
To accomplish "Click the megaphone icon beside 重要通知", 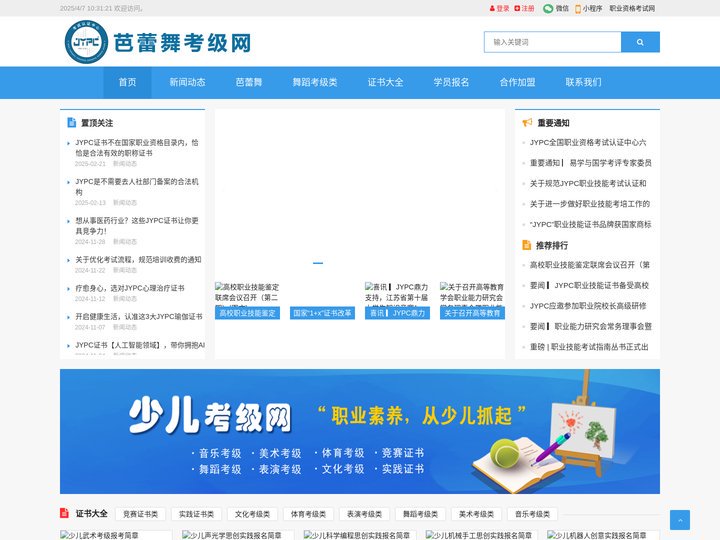I will [x=527, y=122].
